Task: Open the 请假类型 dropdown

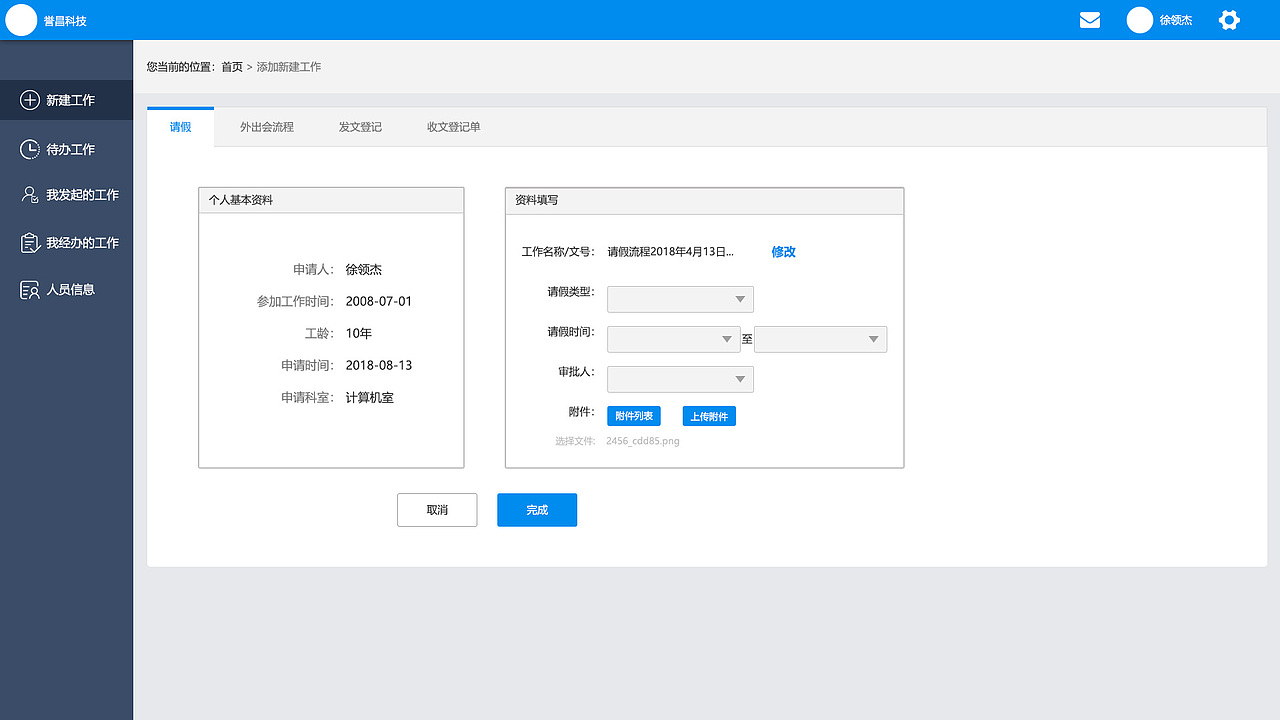Action: point(680,299)
